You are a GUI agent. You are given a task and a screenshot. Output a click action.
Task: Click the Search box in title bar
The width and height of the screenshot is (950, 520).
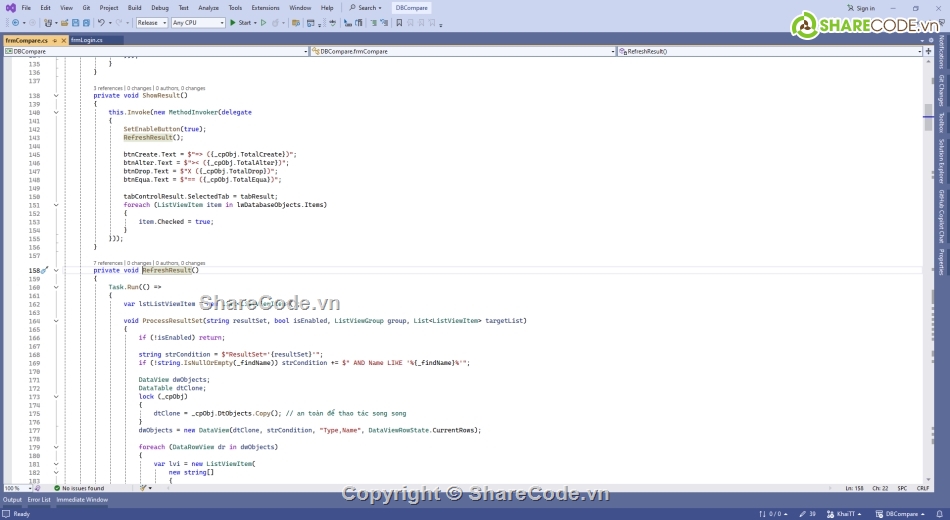[366, 8]
